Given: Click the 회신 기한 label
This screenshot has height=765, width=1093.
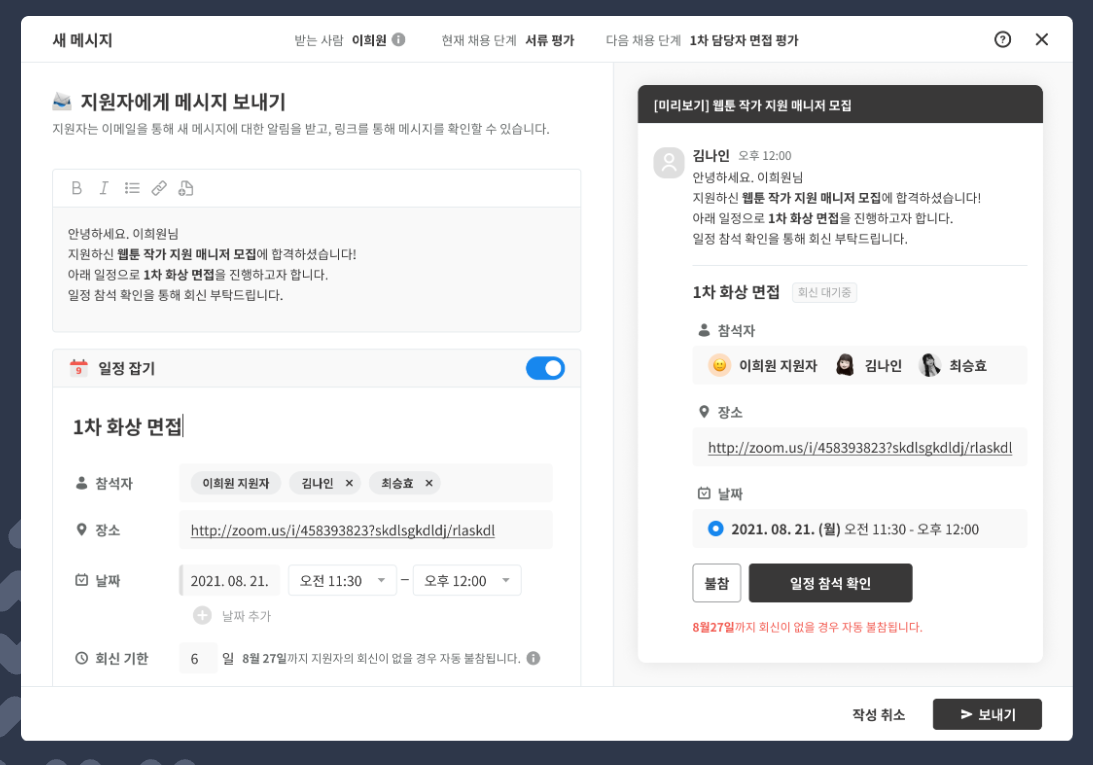Looking at the screenshot, I should (x=121, y=658).
